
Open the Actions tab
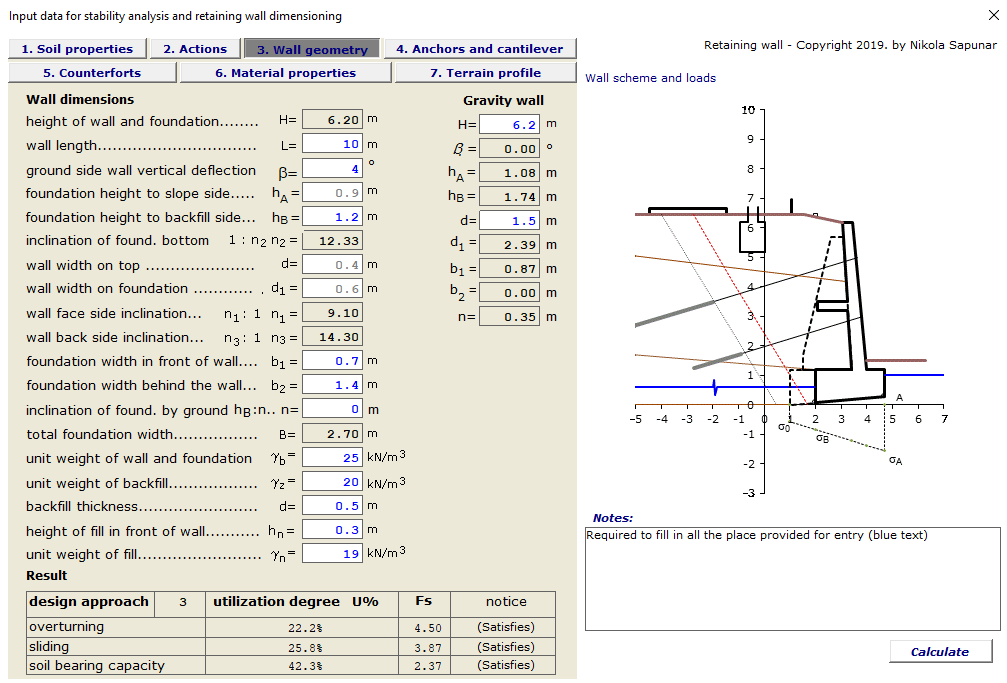(194, 48)
